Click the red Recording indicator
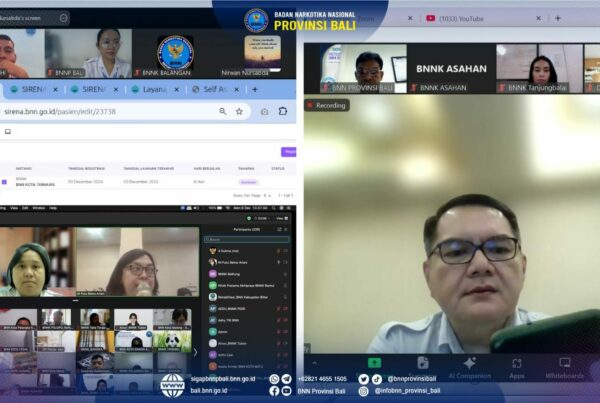 327,105
